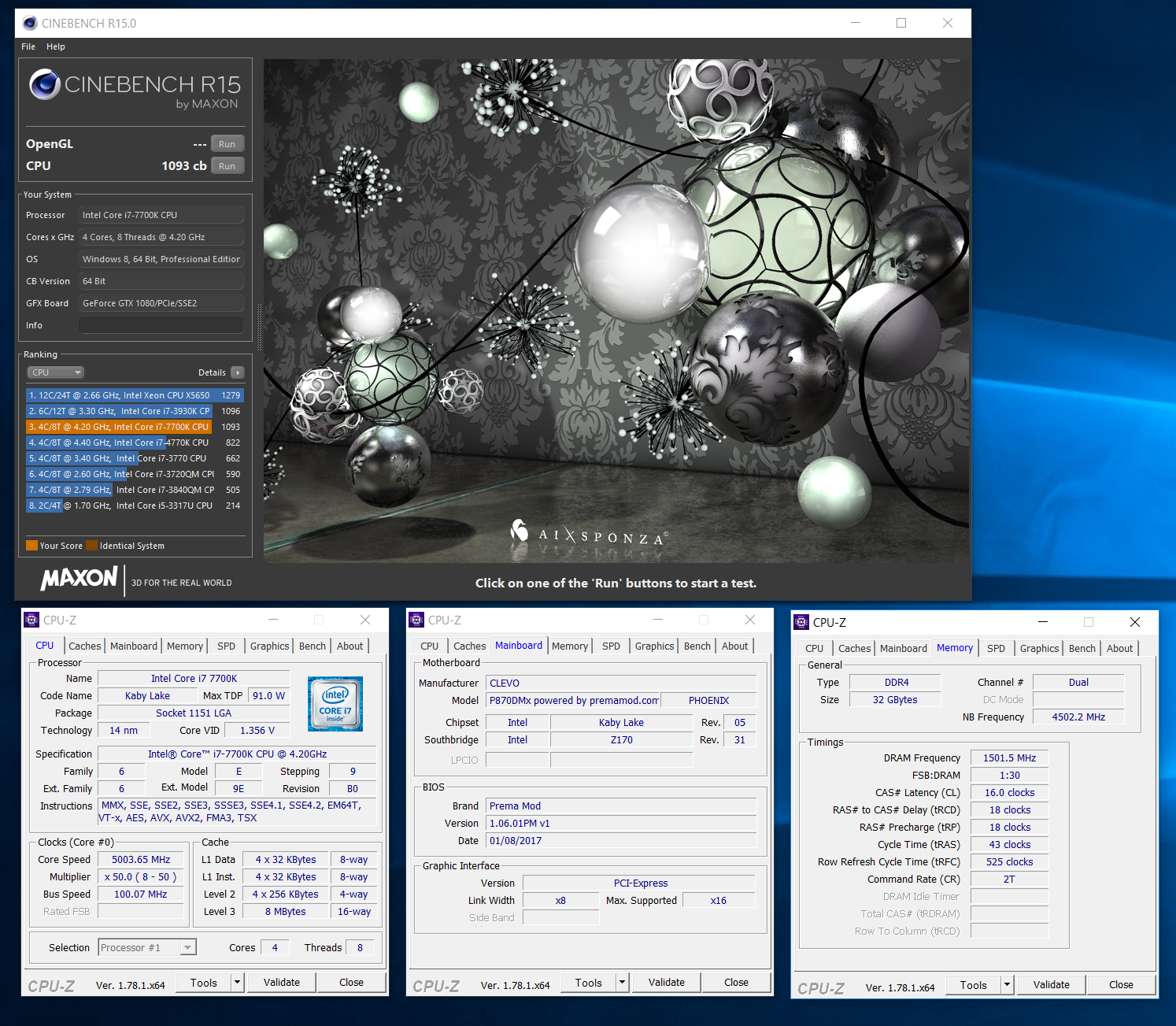Screen dimensions: 1176x1026
Task: Click DRAM Frequency value 1501.5 MHz
Action: pos(1009,757)
